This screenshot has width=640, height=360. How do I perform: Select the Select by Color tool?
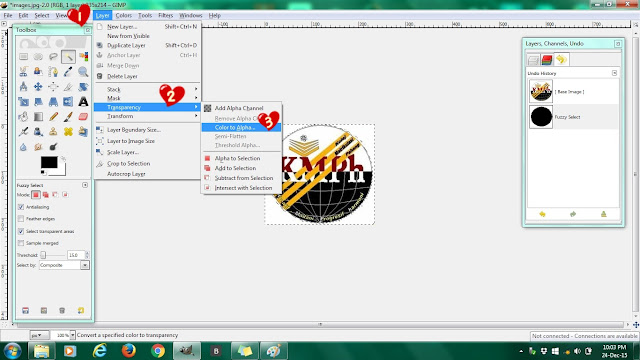83,57
